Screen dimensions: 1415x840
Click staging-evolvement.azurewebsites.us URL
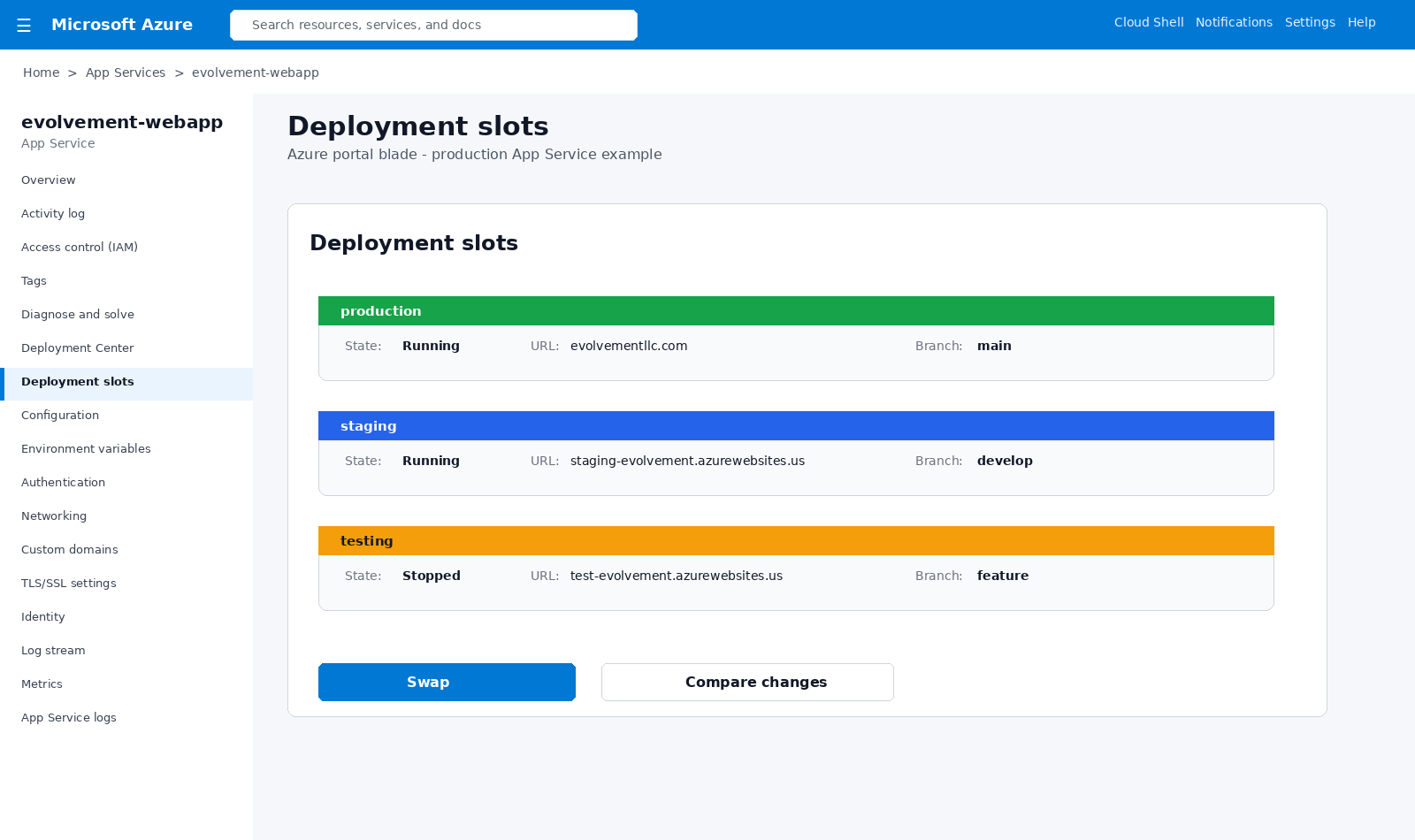687,461
